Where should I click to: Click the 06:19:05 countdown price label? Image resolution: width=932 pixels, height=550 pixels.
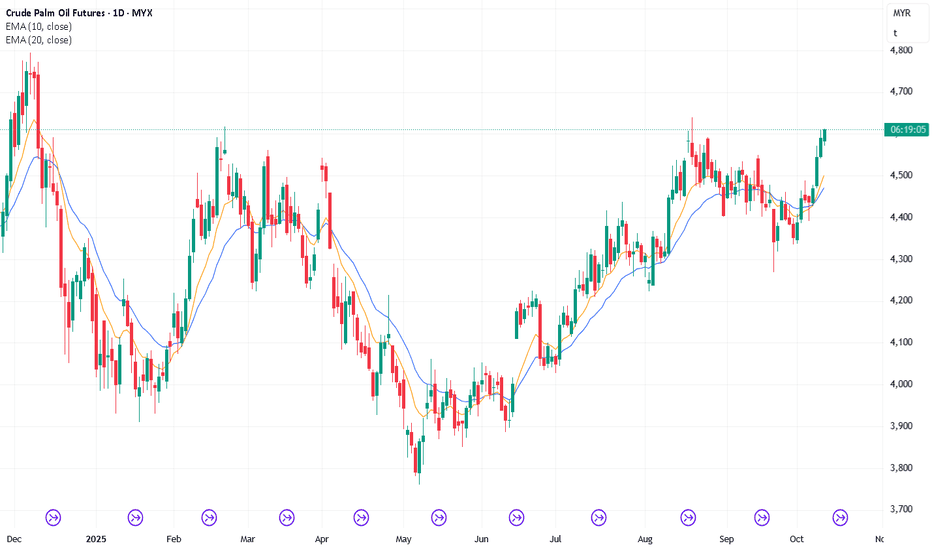pyautogui.click(x=907, y=130)
